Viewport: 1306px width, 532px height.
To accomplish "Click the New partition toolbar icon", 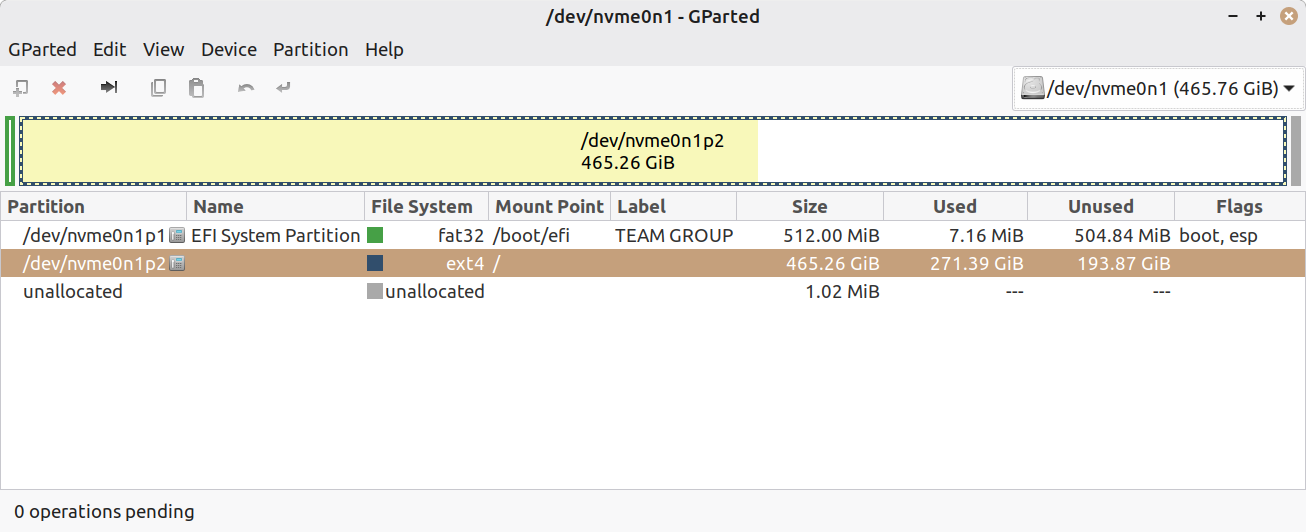I will [x=21, y=88].
